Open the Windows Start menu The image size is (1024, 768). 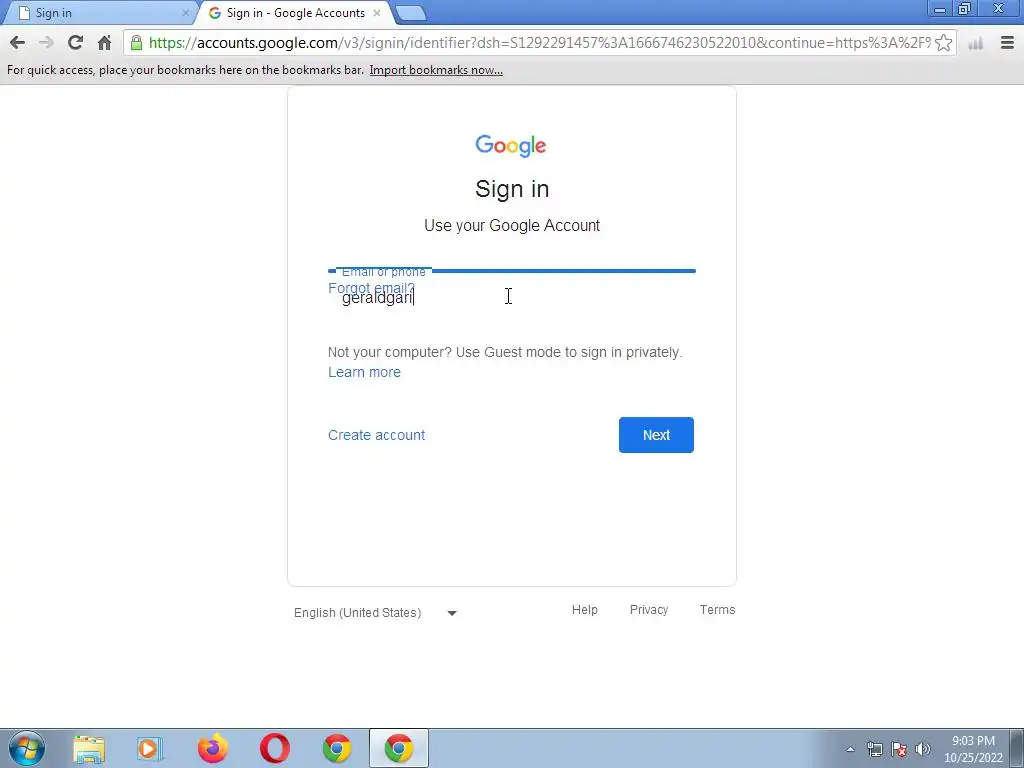point(26,748)
